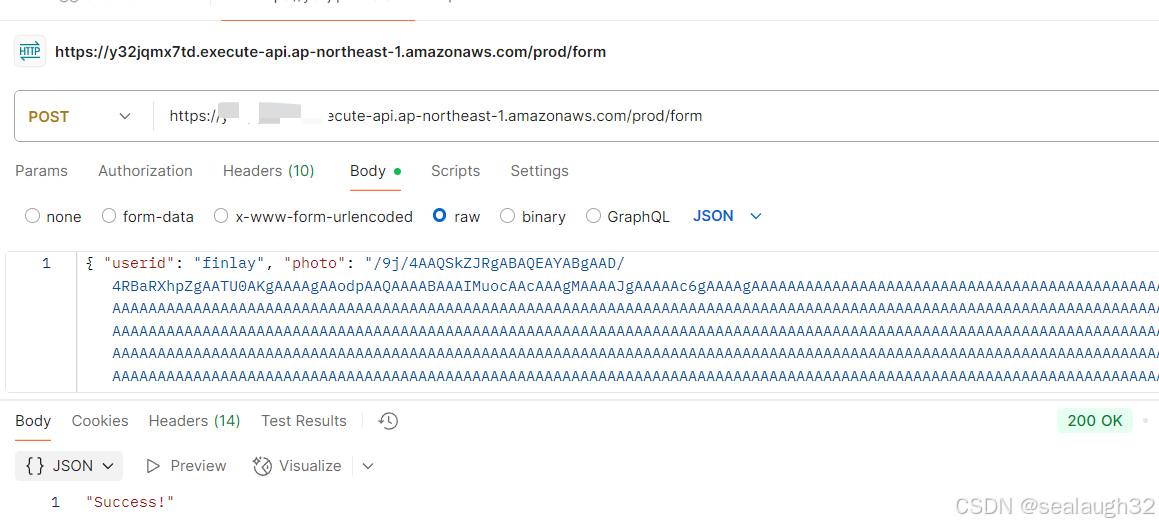The width and height of the screenshot is (1159, 526).
Task: Open the response Body tab
Action: click(33, 421)
